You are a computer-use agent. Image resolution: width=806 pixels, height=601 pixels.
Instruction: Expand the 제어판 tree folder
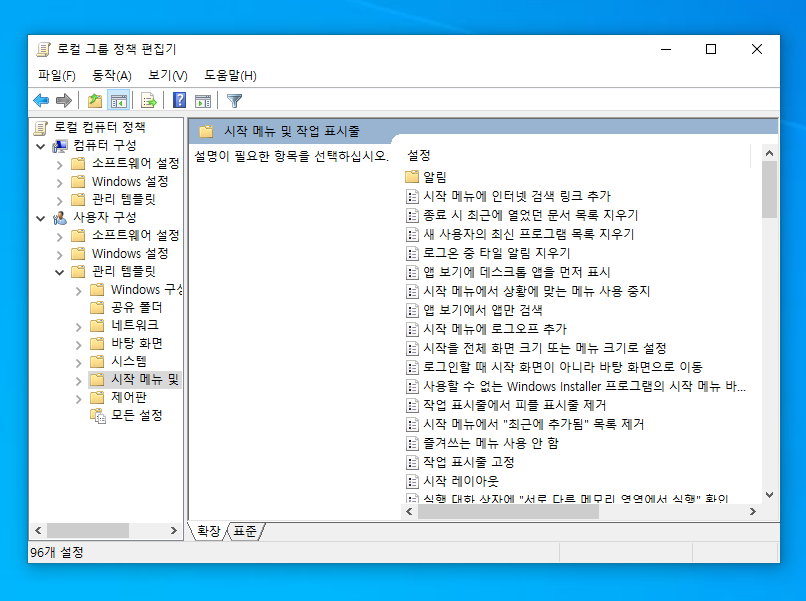pos(79,399)
